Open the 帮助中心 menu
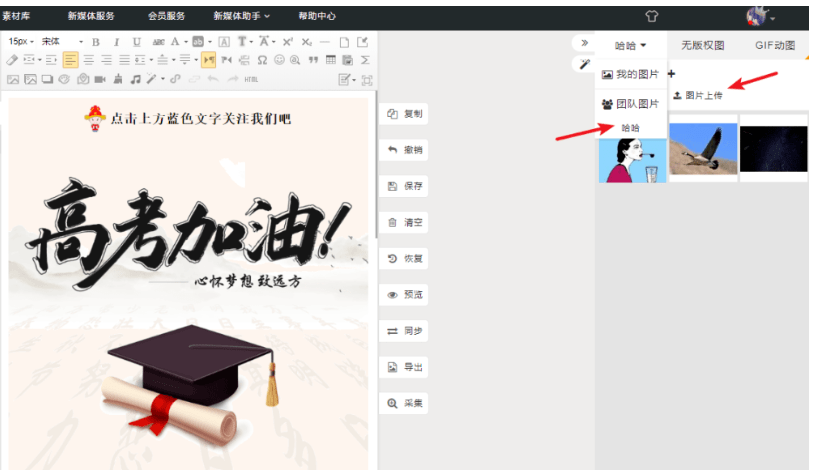The width and height of the screenshot is (813, 471). coord(317,16)
